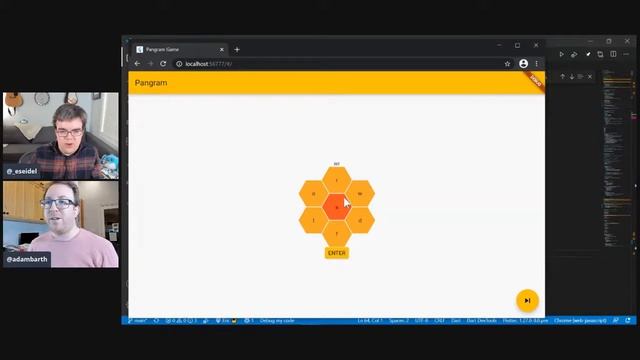The image size is (640, 360).
Task: Click the git branch in status bar
Action: pyautogui.click(x=137, y=321)
